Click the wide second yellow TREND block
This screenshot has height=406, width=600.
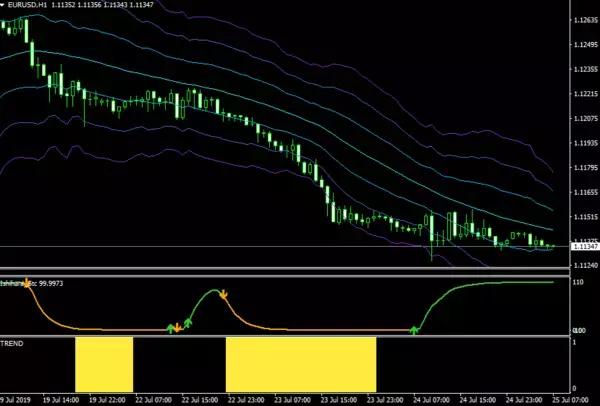click(300, 364)
